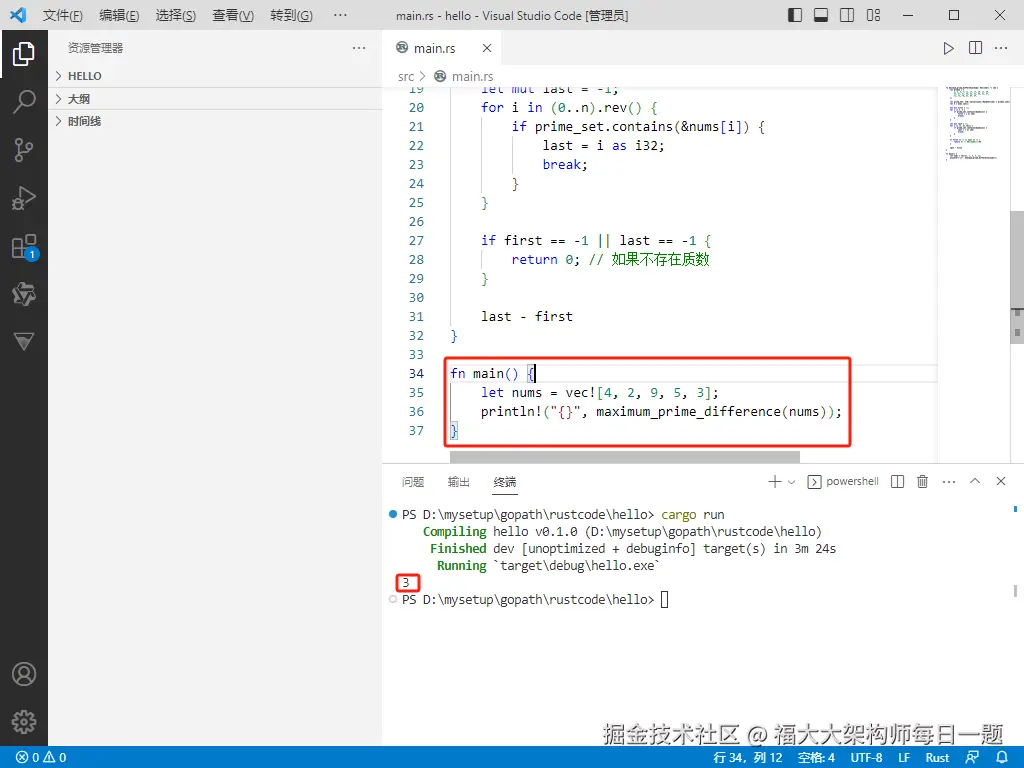The height and width of the screenshot is (768, 1024).
Task: Click main.rs in the breadcrumb
Action: (x=472, y=76)
